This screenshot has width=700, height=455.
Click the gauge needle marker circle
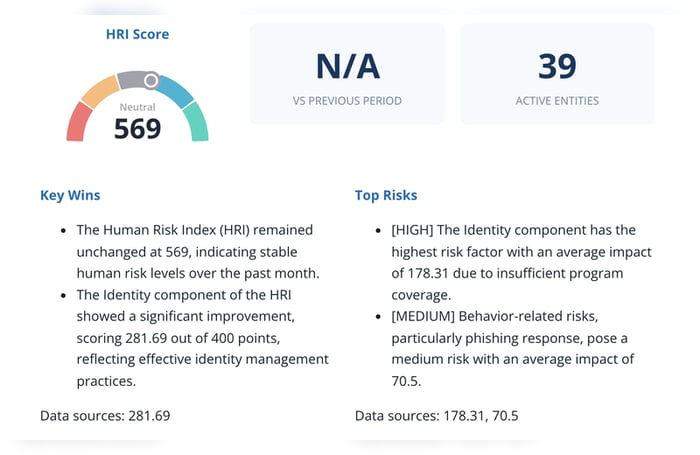(151, 80)
